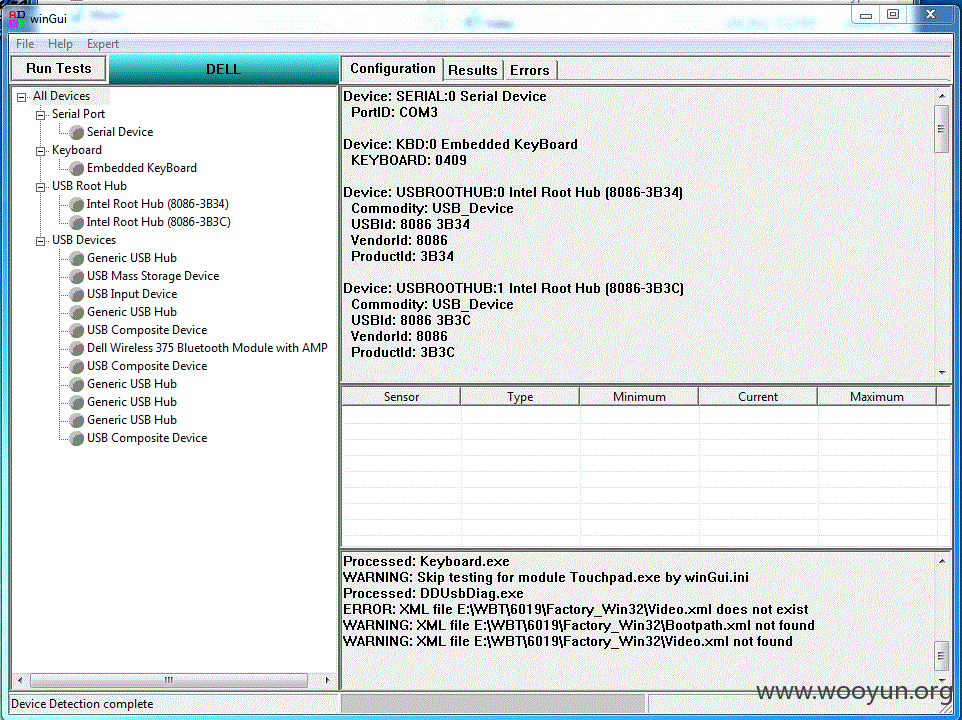This screenshot has height=720, width=962.
Task: Click the Intel Root Hub (8086-3B3C) icon
Action: tap(77, 222)
